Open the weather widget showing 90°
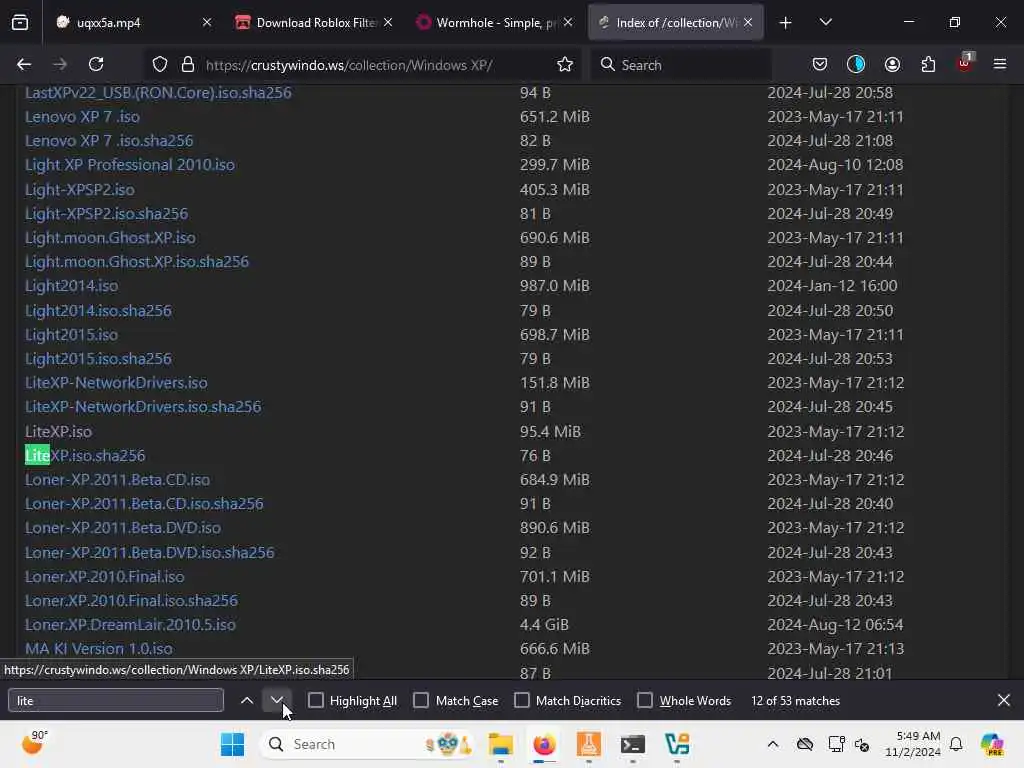Viewport: 1024px width, 768px height. point(34,743)
